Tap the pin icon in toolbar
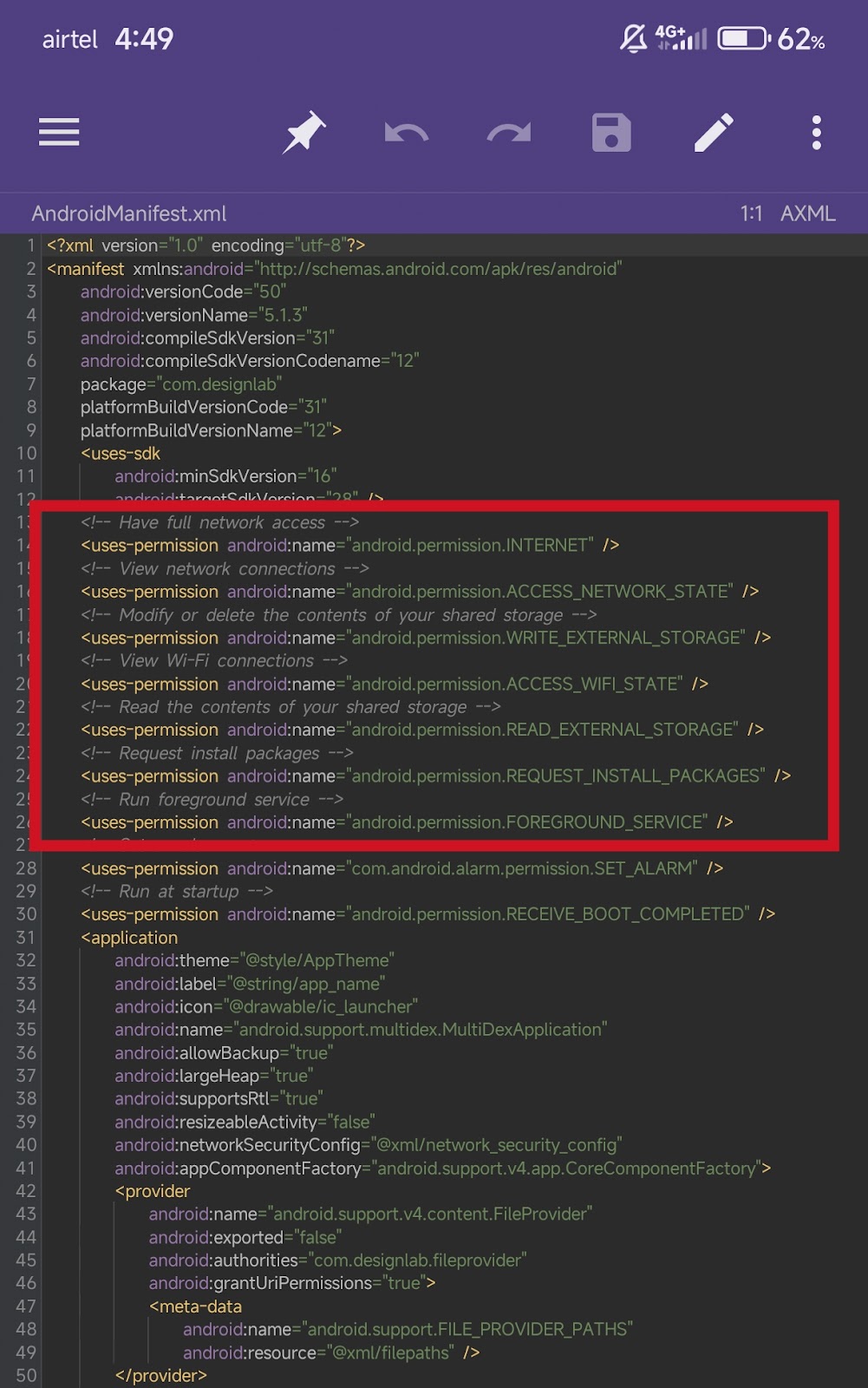 point(304,133)
